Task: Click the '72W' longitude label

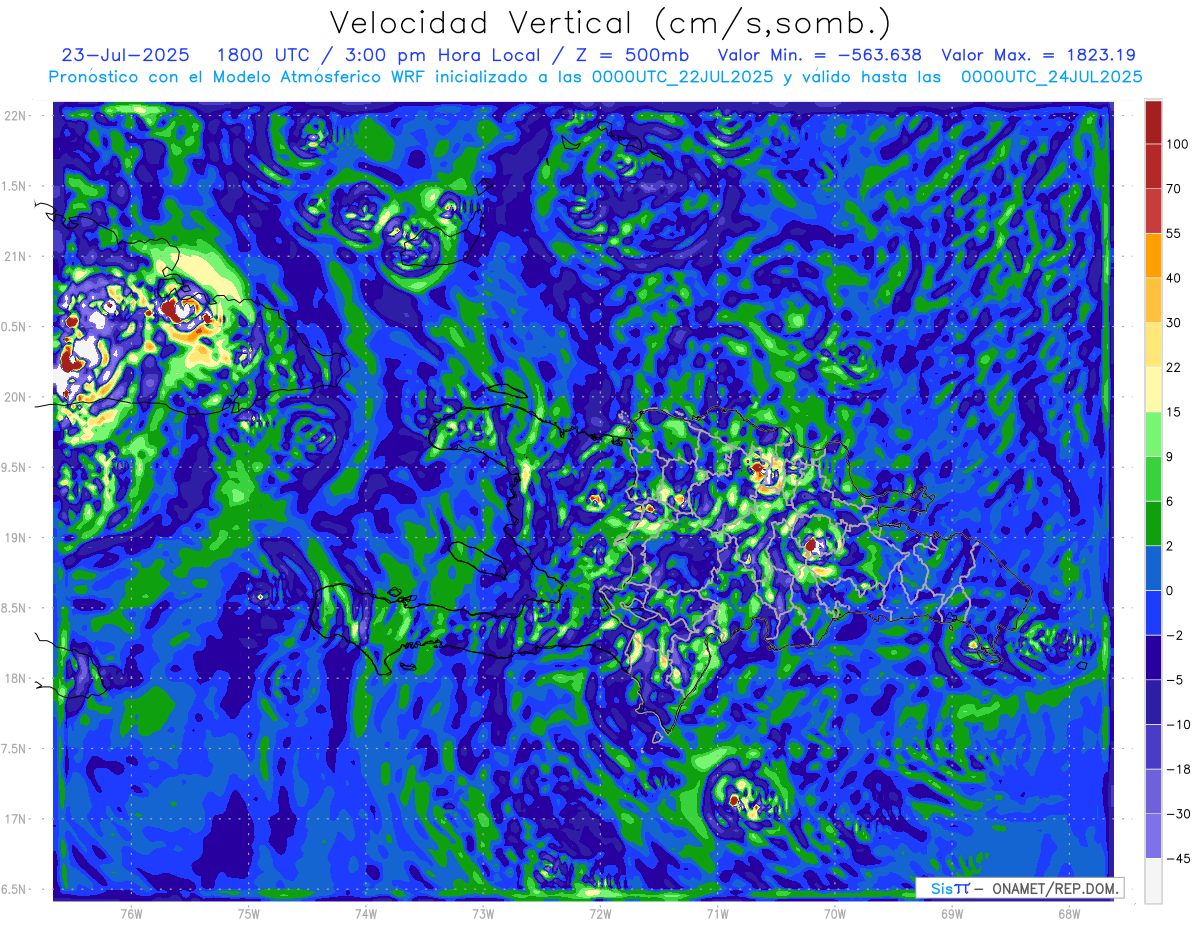Action: [x=600, y=914]
